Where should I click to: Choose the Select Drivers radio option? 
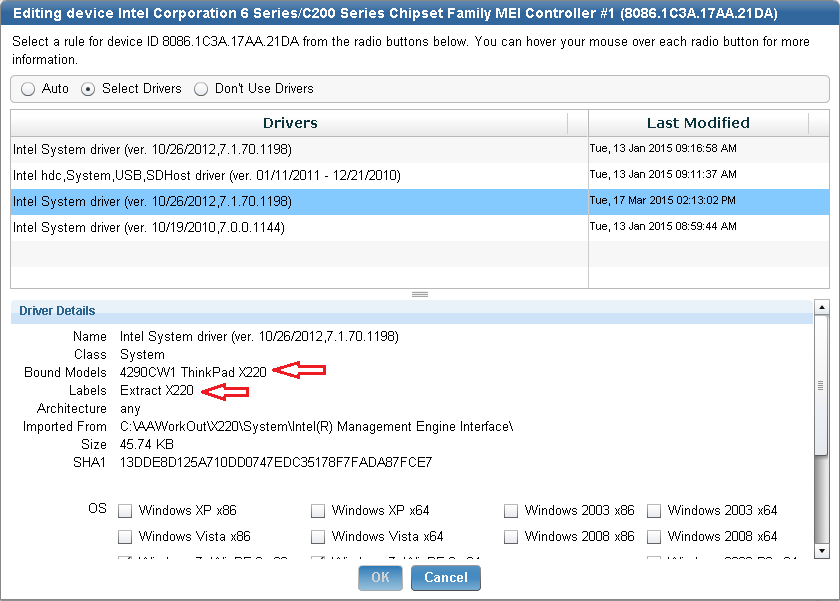(88, 89)
